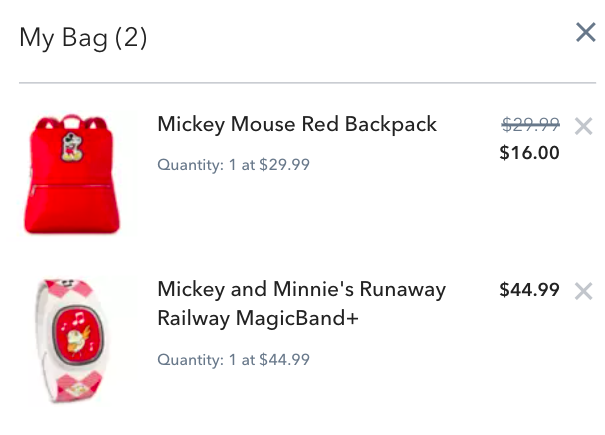Viewport: 605px width, 435px height.
Task: Open the red backpack product image
Action: [x=76, y=173]
